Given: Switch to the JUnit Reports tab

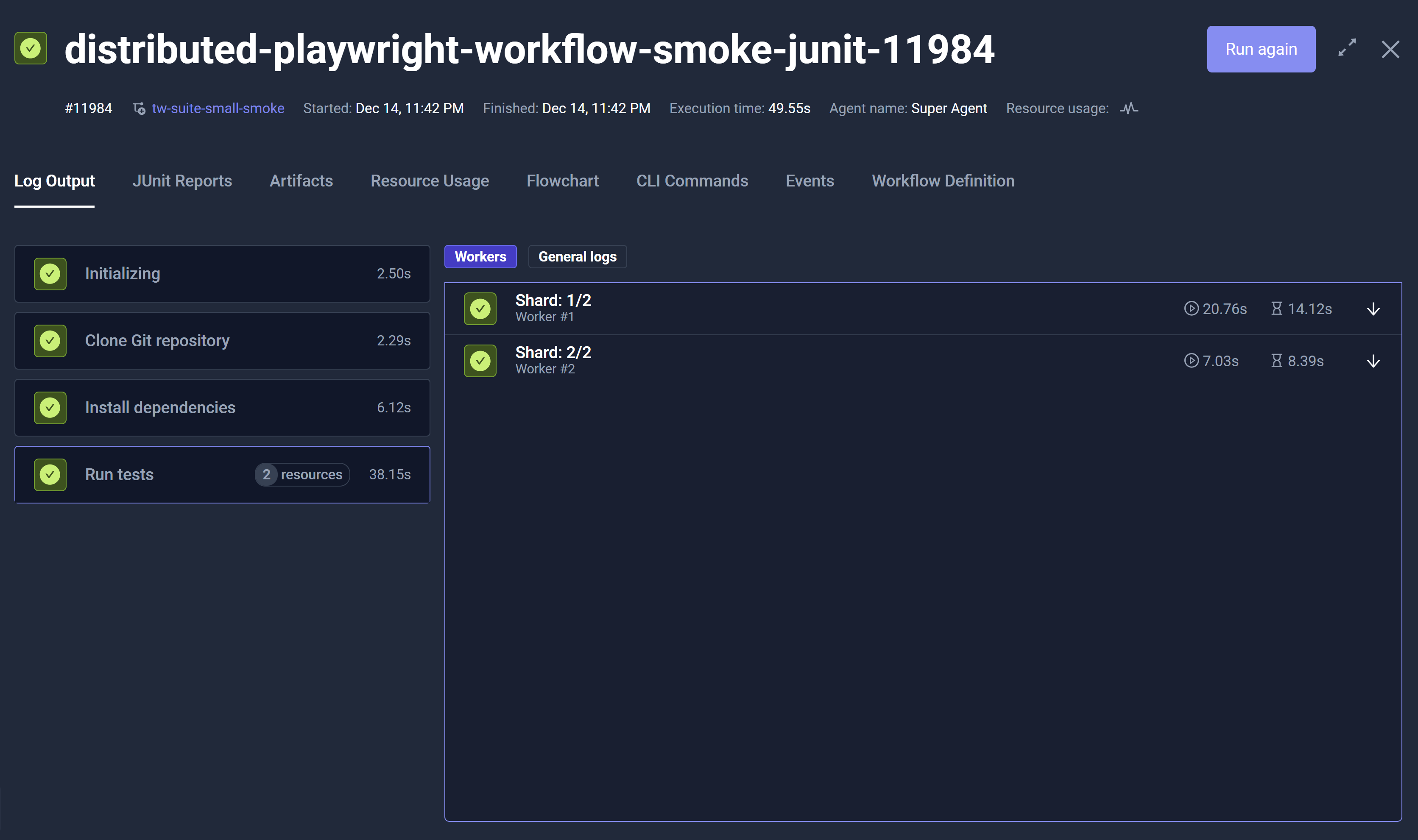Looking at the screenshot, I should coord(182,181).
